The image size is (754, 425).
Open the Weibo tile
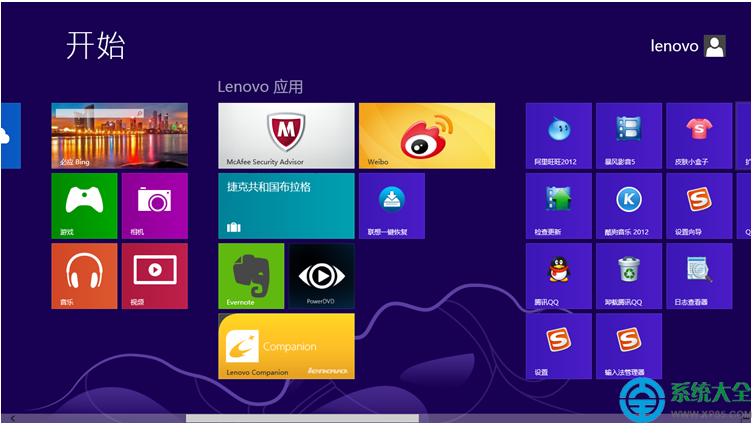click(427, 136)
